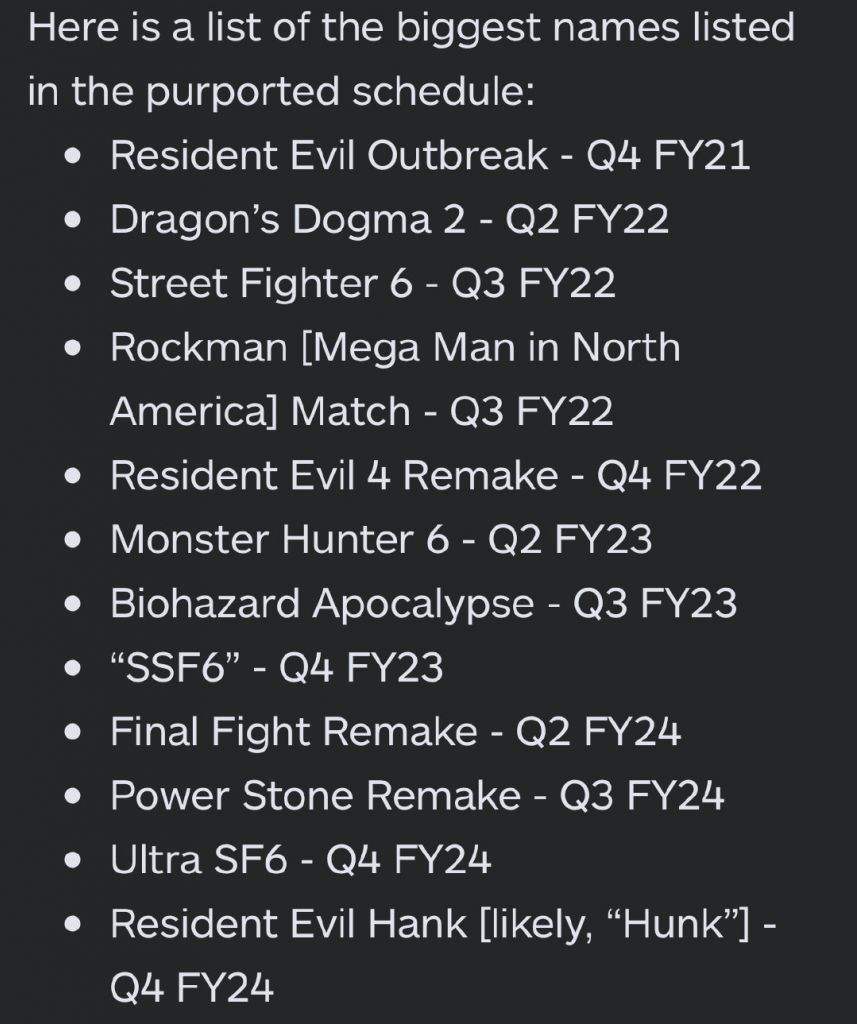Select the Rockman Mega Man Match entry
Screen dimensions: 857x1024
coord(395,379)
